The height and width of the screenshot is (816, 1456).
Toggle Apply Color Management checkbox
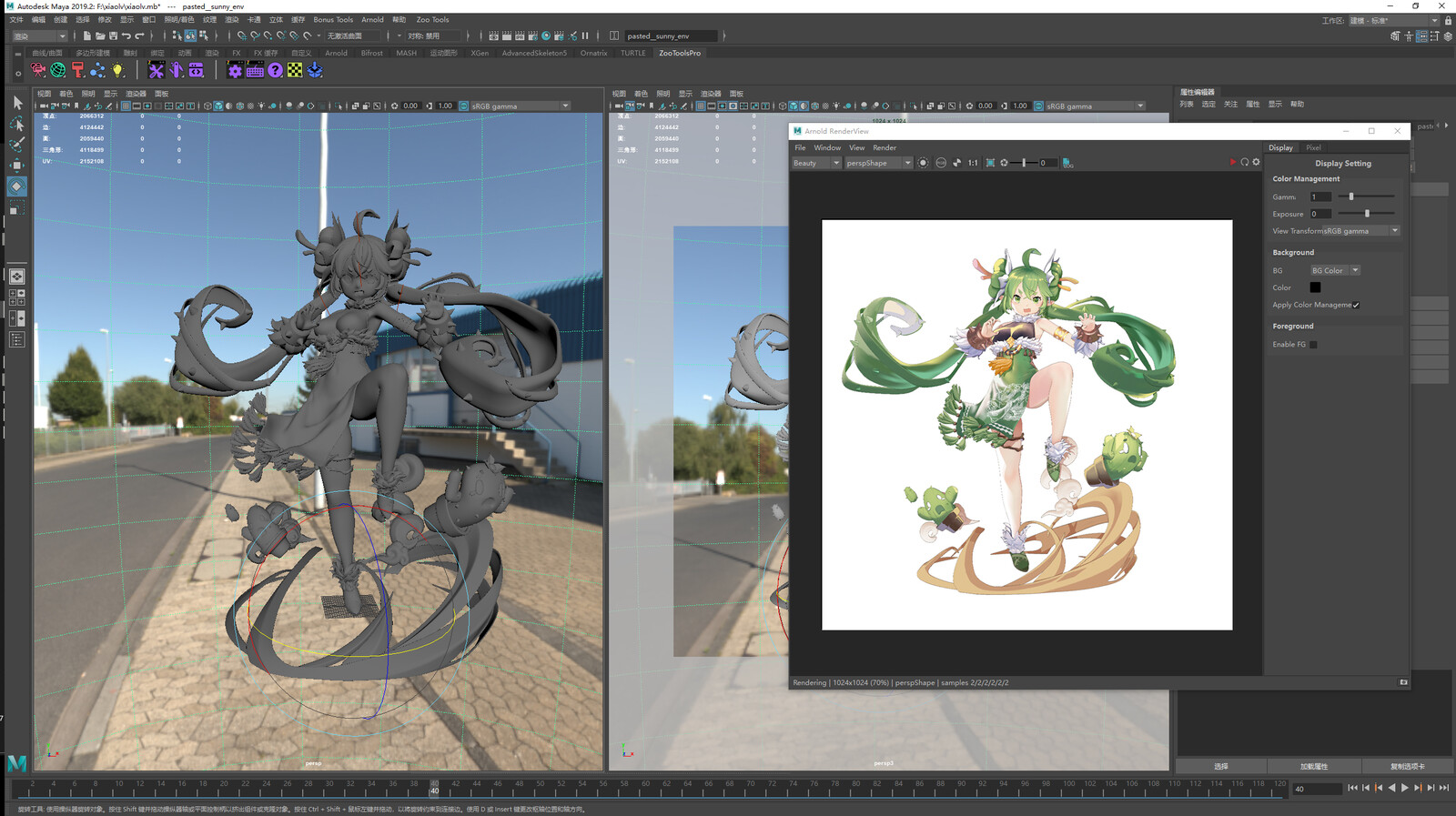(x=1356, y=305)
